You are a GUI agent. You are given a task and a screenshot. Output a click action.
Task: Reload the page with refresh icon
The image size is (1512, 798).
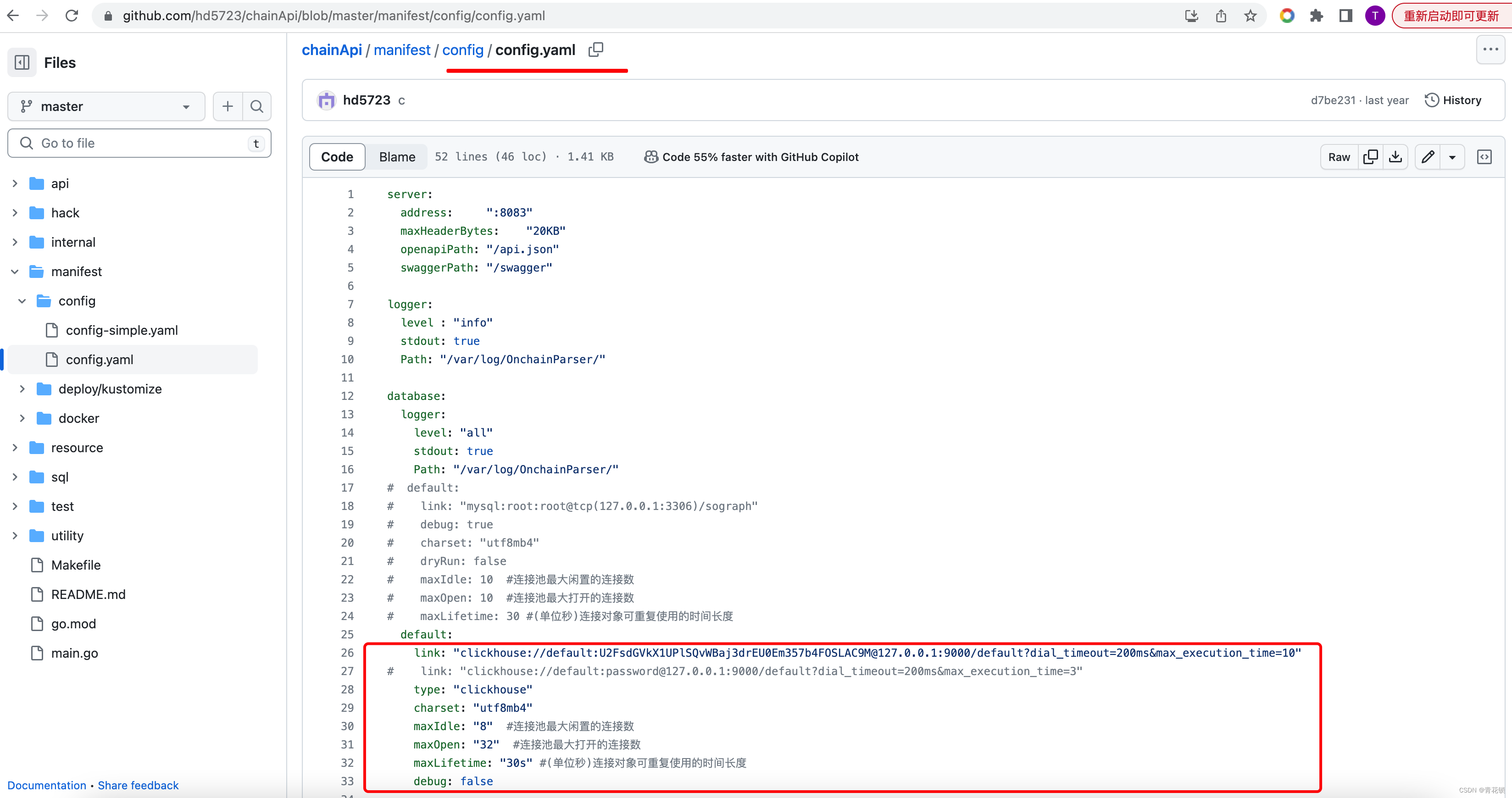pyautogui.click(x=72, y=16)
